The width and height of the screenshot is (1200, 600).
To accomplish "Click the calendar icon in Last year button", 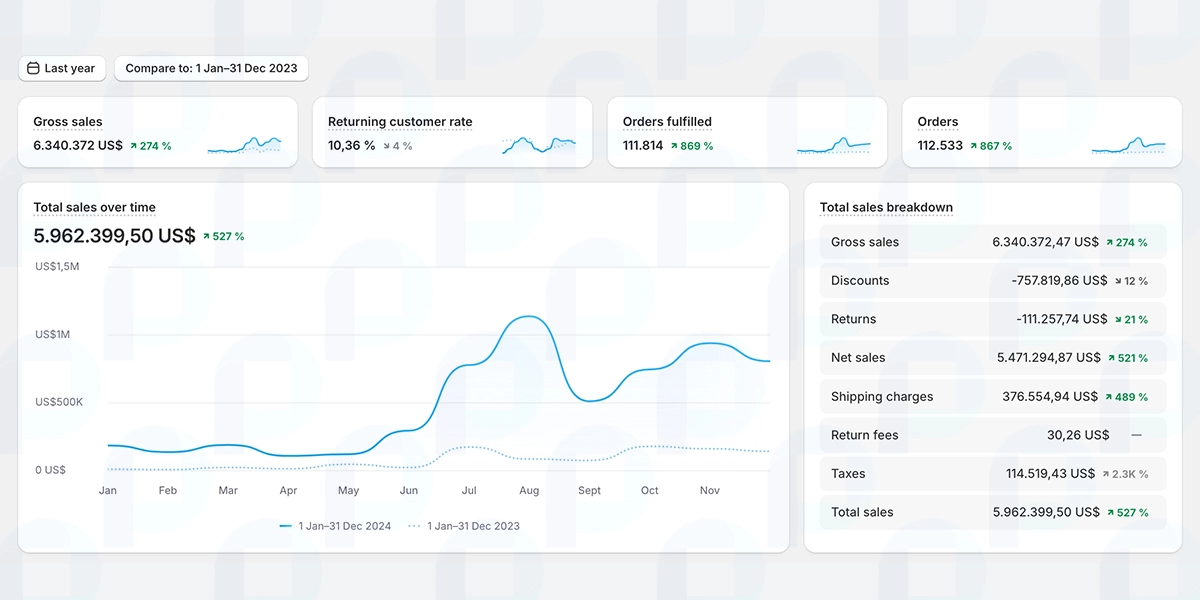I will (33, 68).
